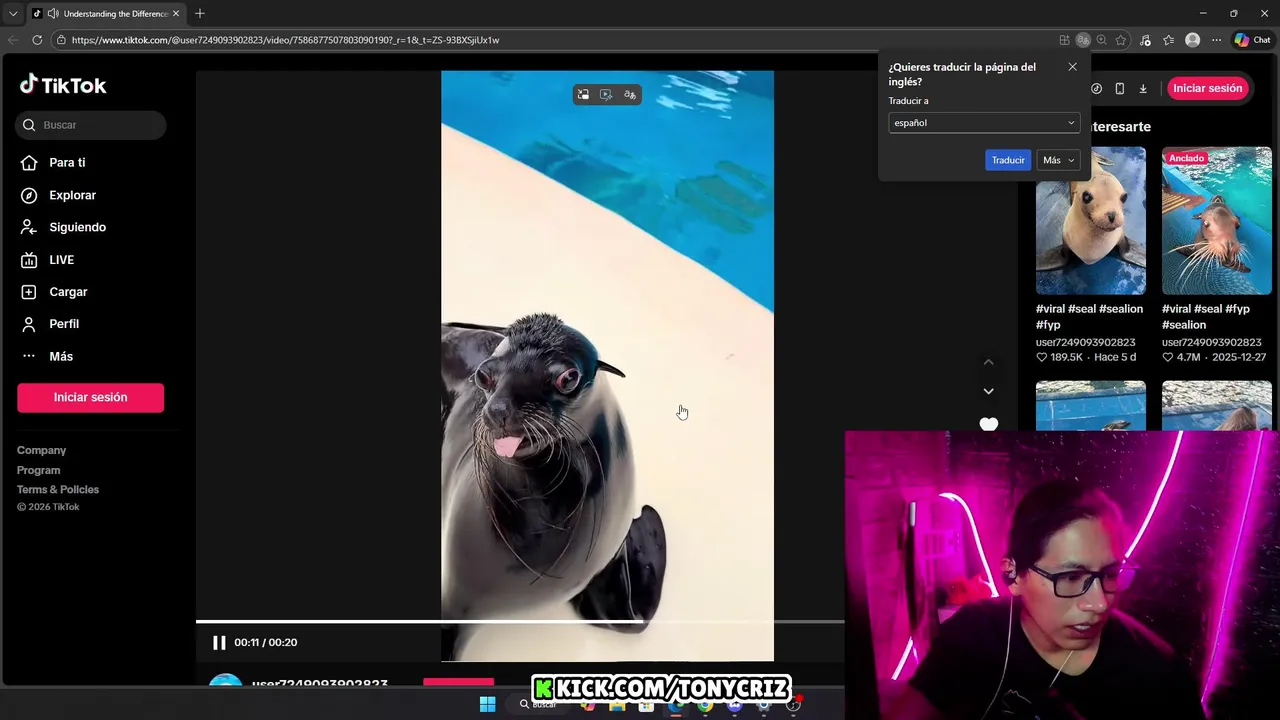Click the download app icon in top bar
Image resolution: width=1280 pixels, height=720 pixels.
tap(1143, 88)
